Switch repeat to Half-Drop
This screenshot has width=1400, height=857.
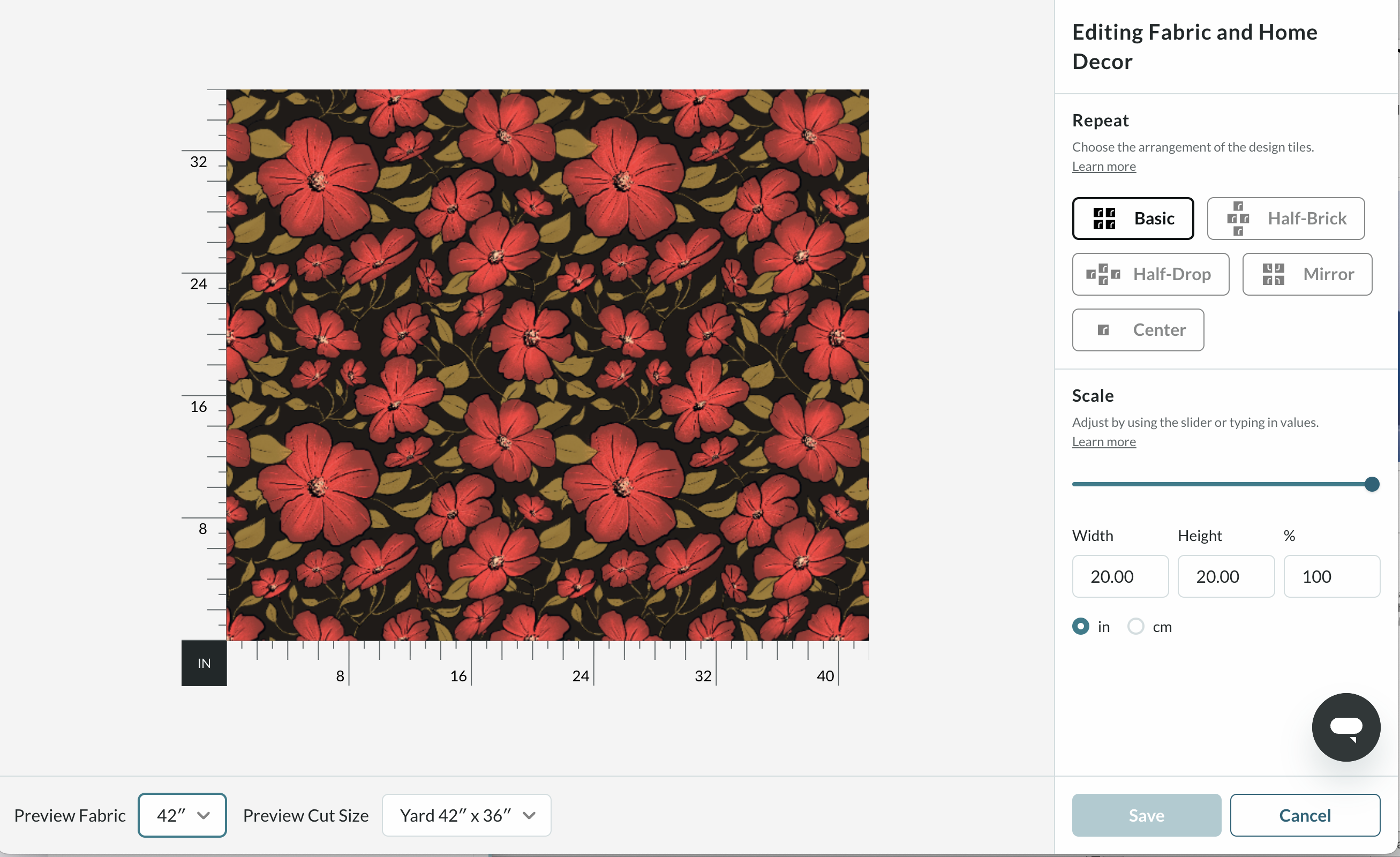[1150, 274]
